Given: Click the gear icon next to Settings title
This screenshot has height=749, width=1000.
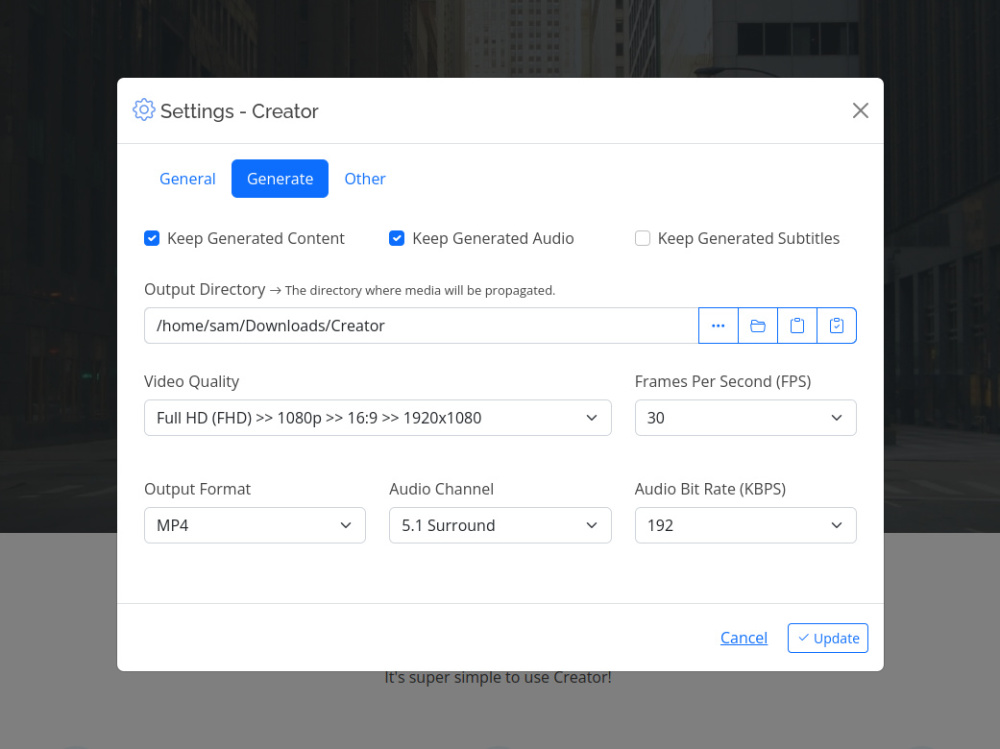Looking at the screenshot, I should click(143, 110).
